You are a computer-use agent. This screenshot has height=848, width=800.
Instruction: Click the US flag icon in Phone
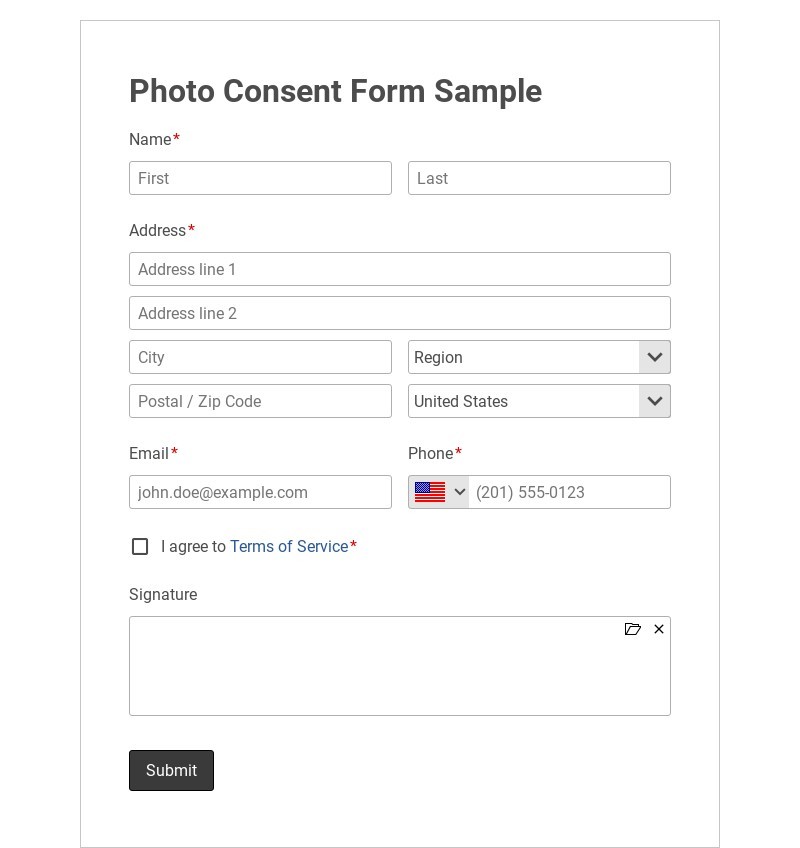coord(430,492)
